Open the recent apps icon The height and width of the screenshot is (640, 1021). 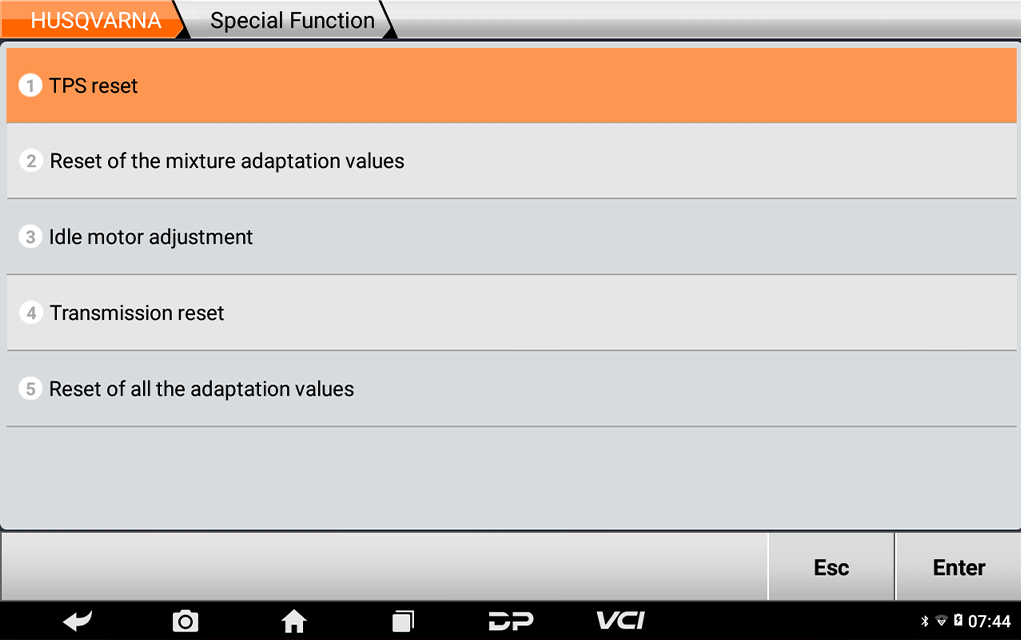click(x=403, y=621)
